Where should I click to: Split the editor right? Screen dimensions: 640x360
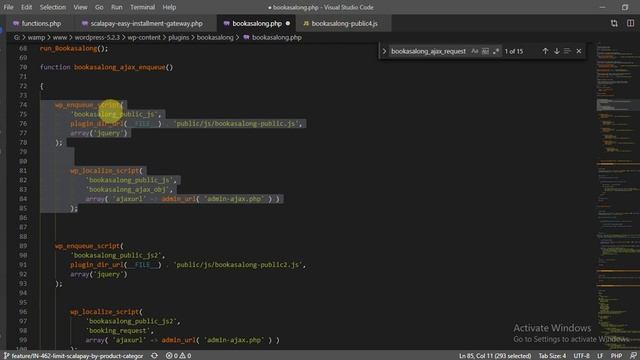tap(631, 24)
